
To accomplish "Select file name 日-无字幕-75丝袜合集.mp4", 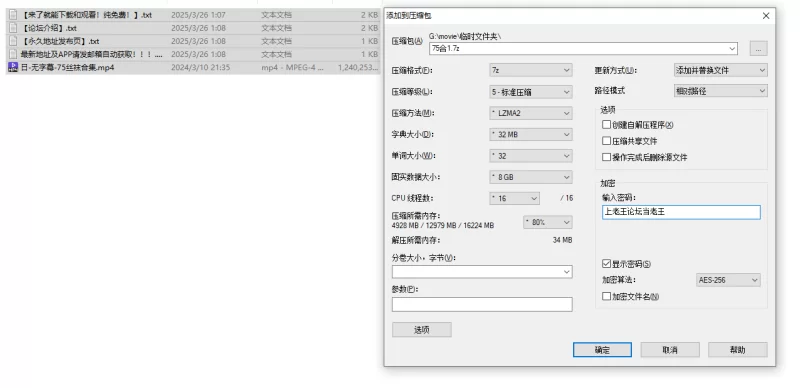I will point(68,67).
